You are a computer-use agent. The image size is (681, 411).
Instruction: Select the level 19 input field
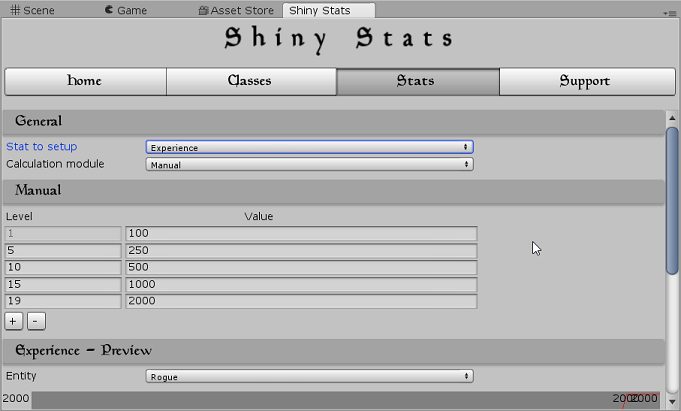[x=63, y=302]
